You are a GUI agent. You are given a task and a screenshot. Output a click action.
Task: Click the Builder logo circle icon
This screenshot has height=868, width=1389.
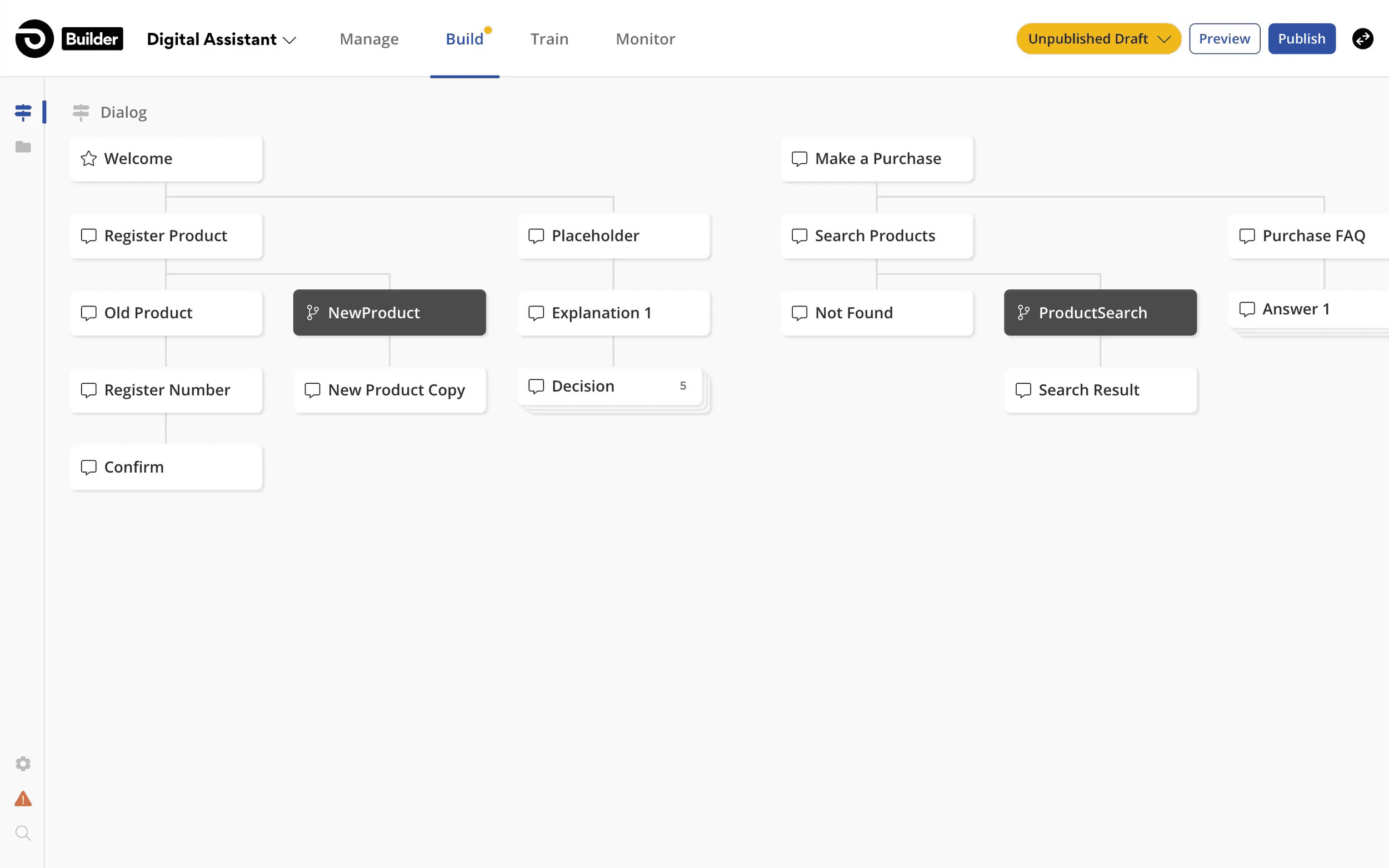(34, 39)
